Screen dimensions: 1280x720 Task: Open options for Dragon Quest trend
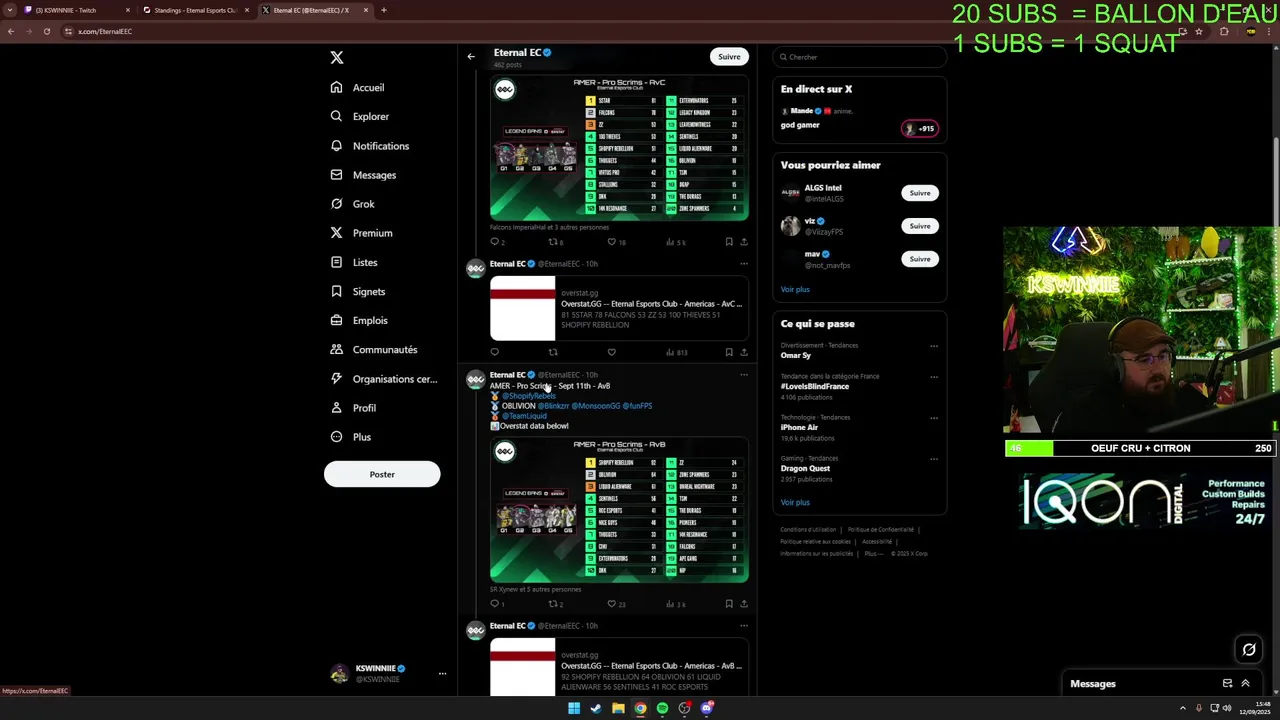(x=934, y=459)
